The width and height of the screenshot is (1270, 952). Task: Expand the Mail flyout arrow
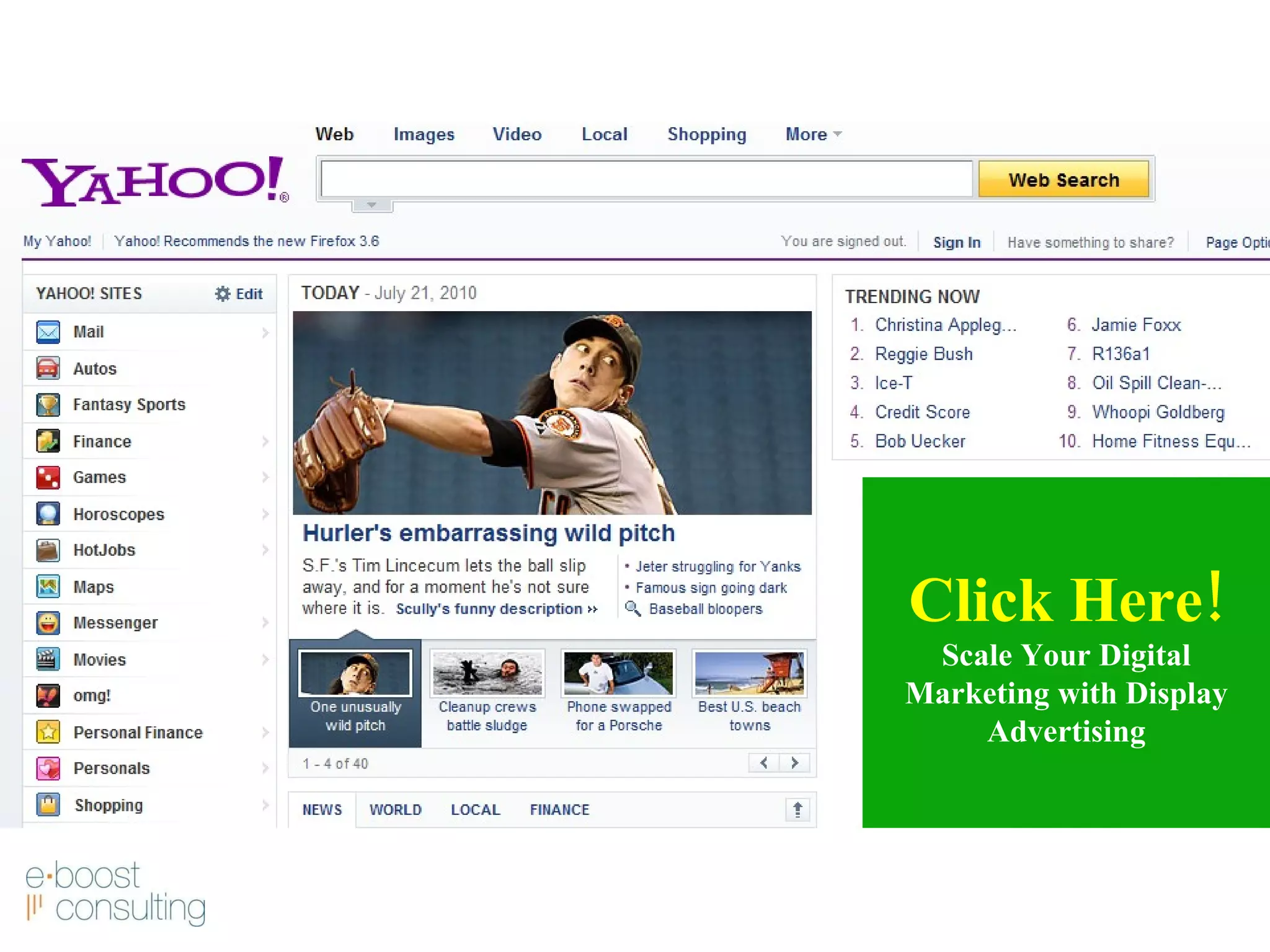click(x=265, y=333)
